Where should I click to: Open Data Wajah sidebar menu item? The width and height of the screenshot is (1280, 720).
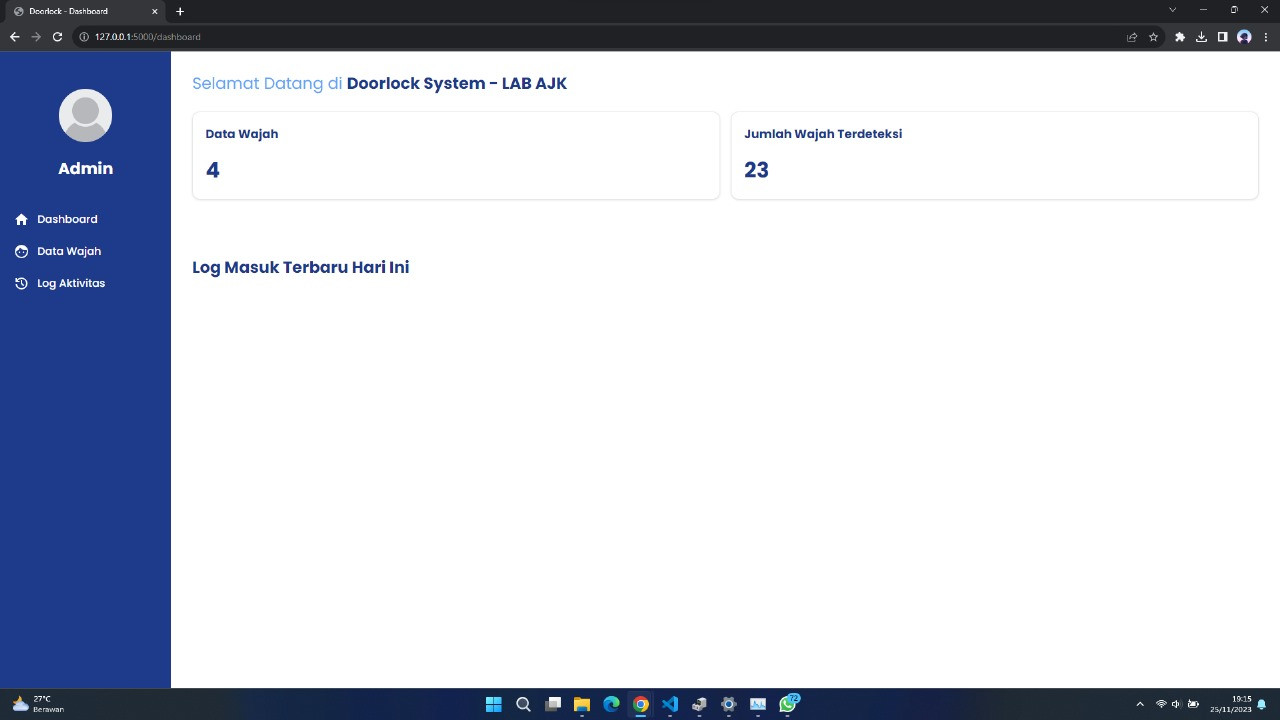[69, 251]
